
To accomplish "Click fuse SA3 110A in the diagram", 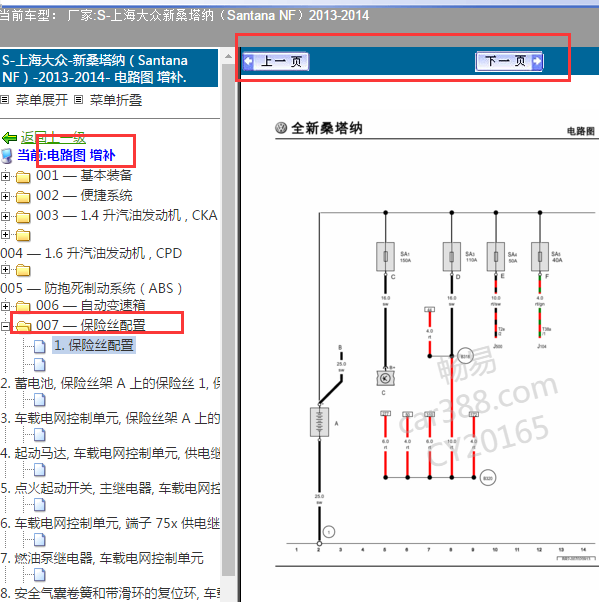I will tap(452, 256).
